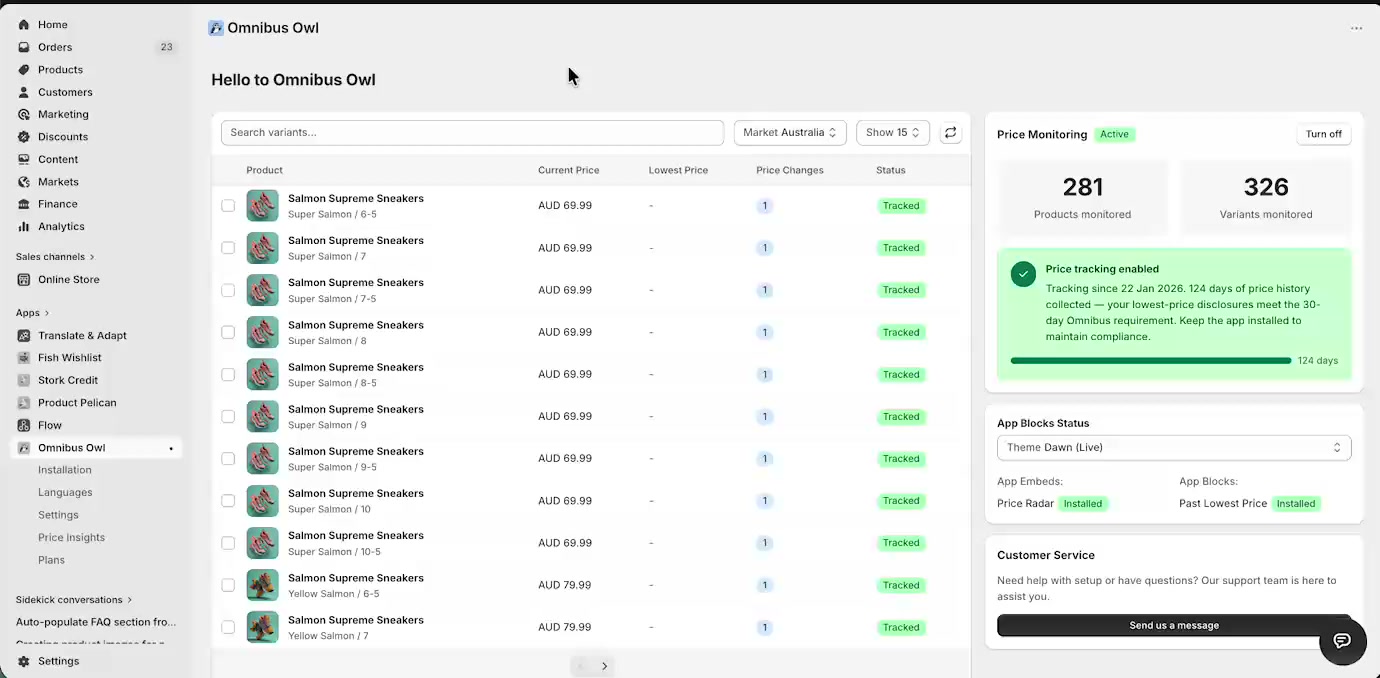Screen dimensions: 1380x678
Task: Click the Fish Wishlist app icon
Action: (24, 358)
